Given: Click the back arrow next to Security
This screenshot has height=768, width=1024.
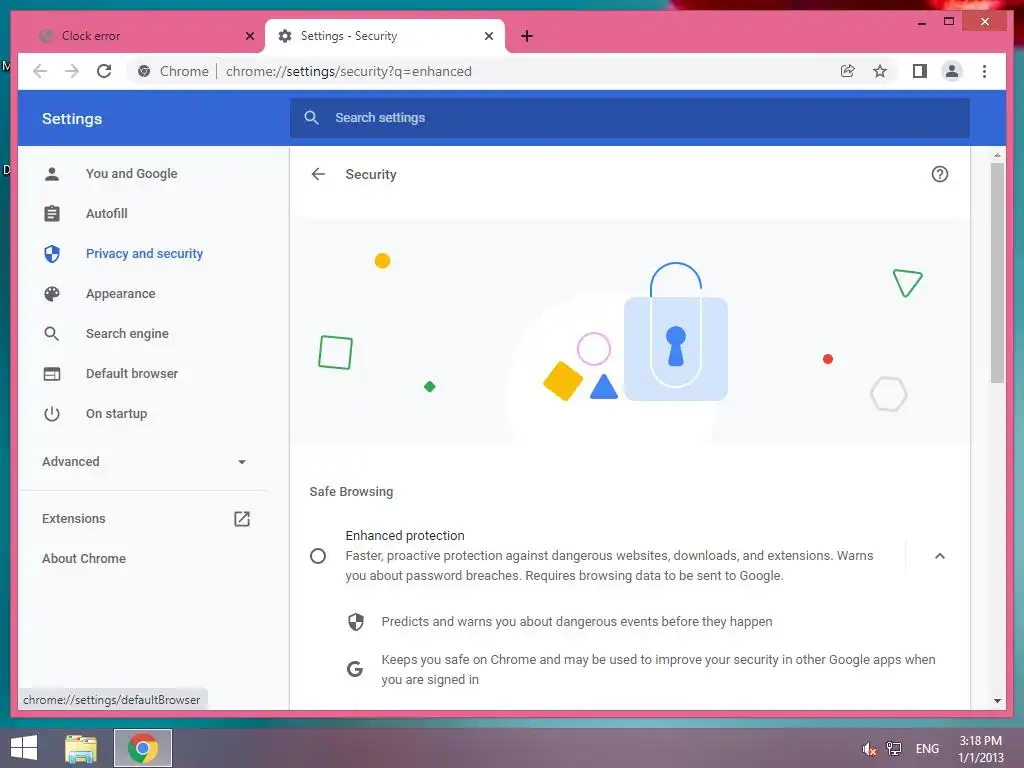Looking at the screenshot, I should point(318,174).
